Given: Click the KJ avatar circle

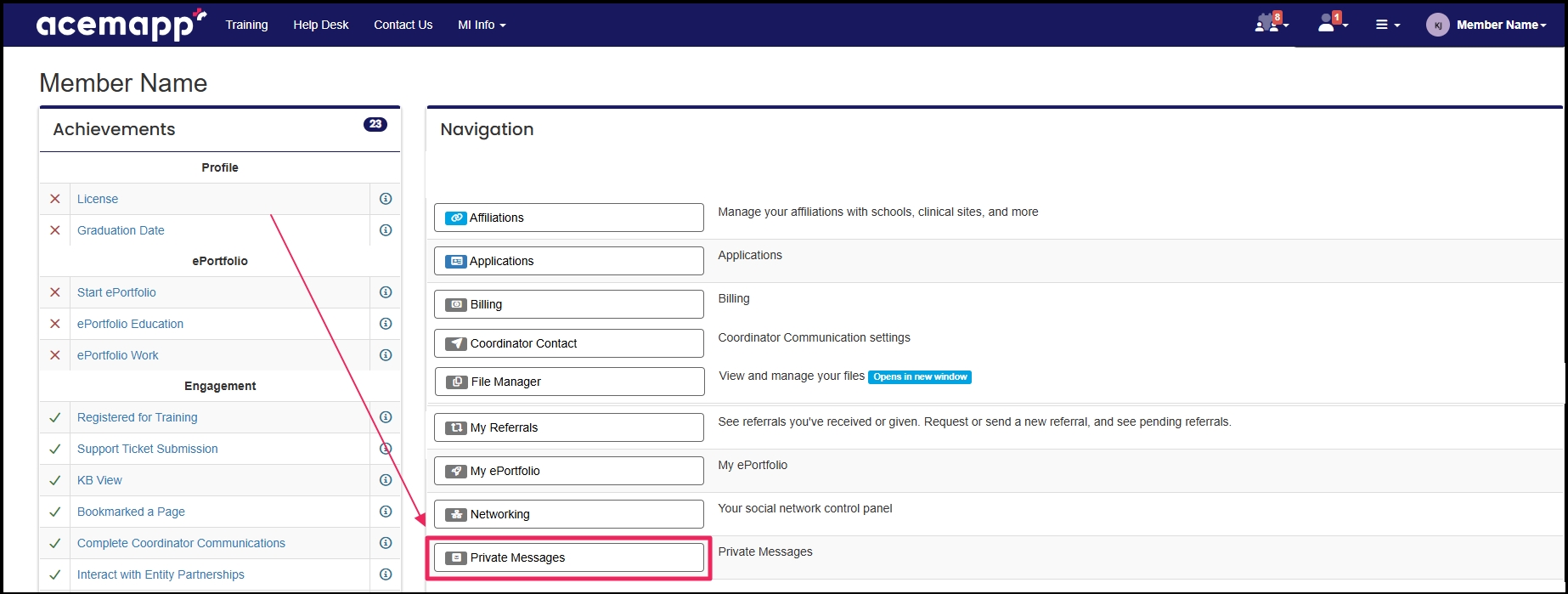Looking at the screenshot, I should (x=1437, y=25).
